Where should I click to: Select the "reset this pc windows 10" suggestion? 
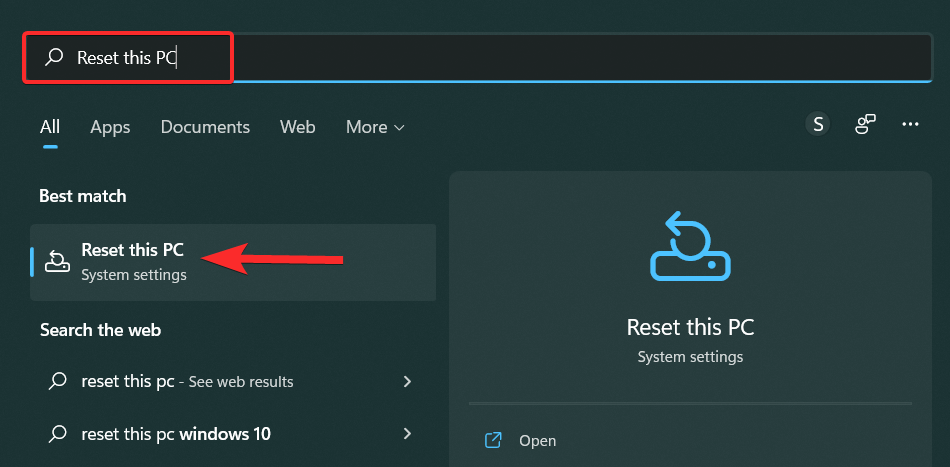coord(176,434)
